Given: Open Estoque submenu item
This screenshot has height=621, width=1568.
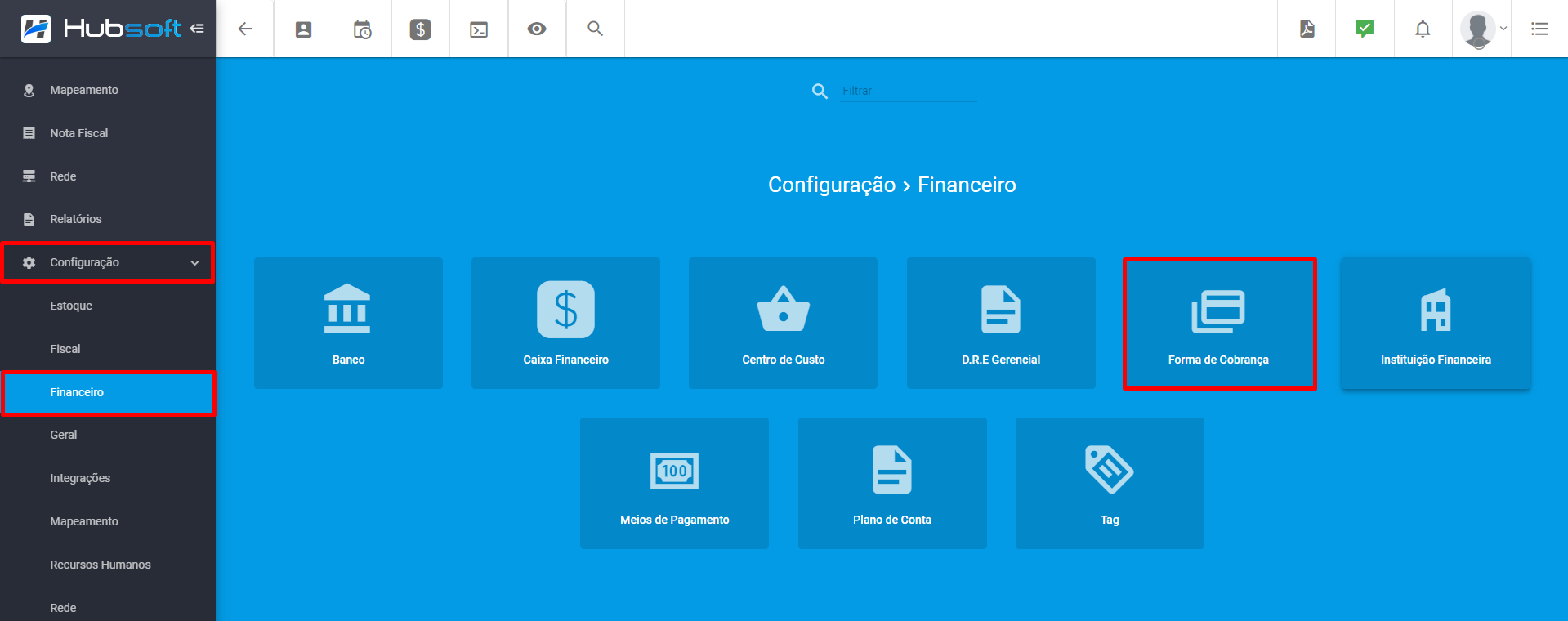Looking at the screenshot, I should pyautogui.click(x=108, y=306).
